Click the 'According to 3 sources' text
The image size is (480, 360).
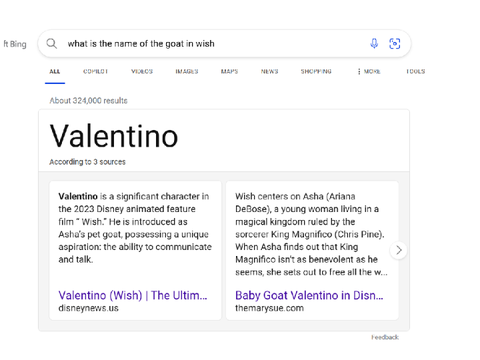tap(87, 162)
